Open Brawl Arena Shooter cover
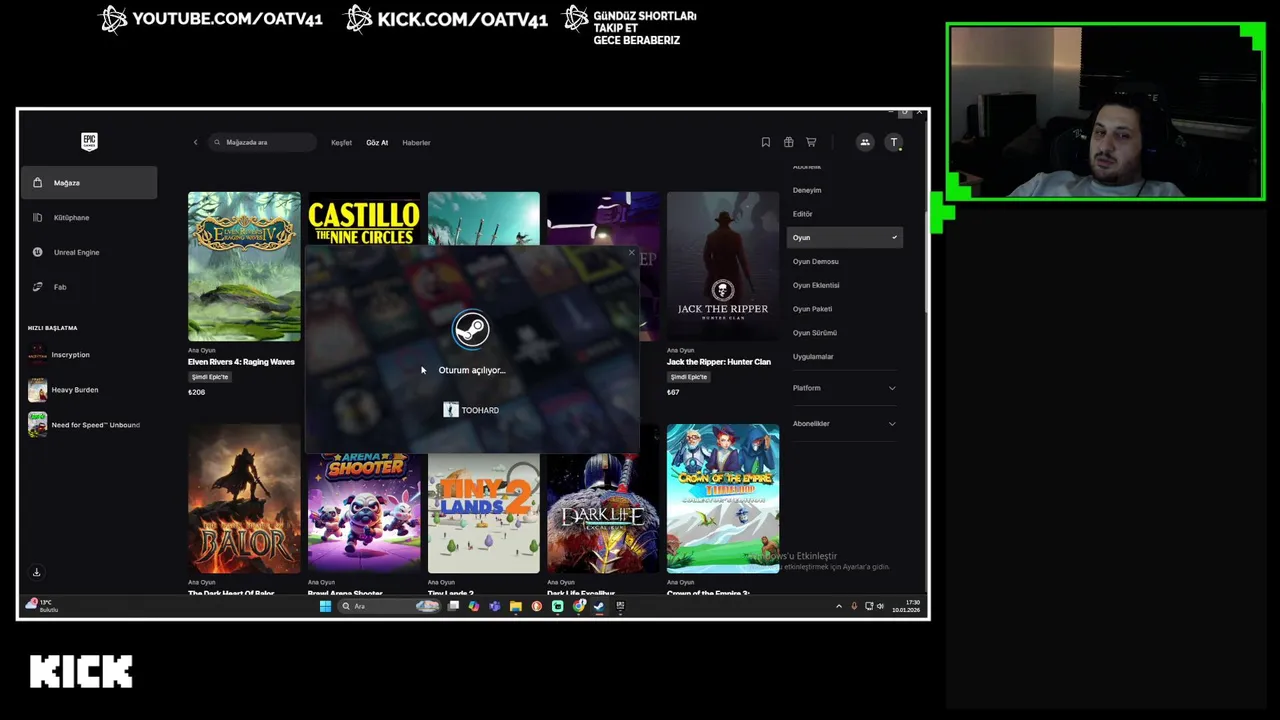Screen dimensions: 1280x720 point(364,513)
